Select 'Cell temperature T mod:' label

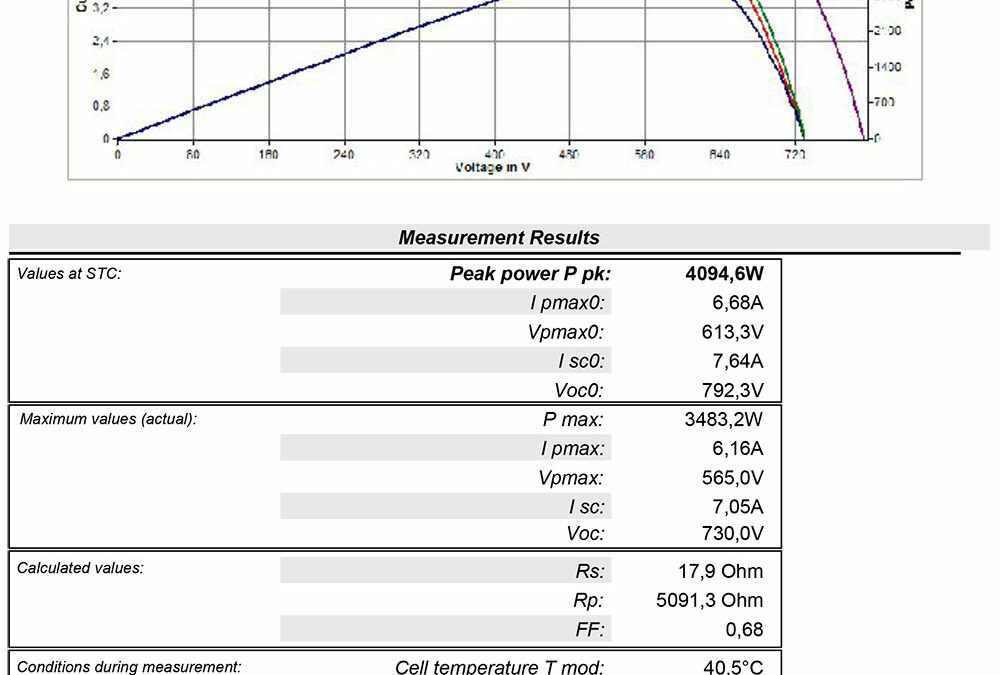[x=499, y=667]
